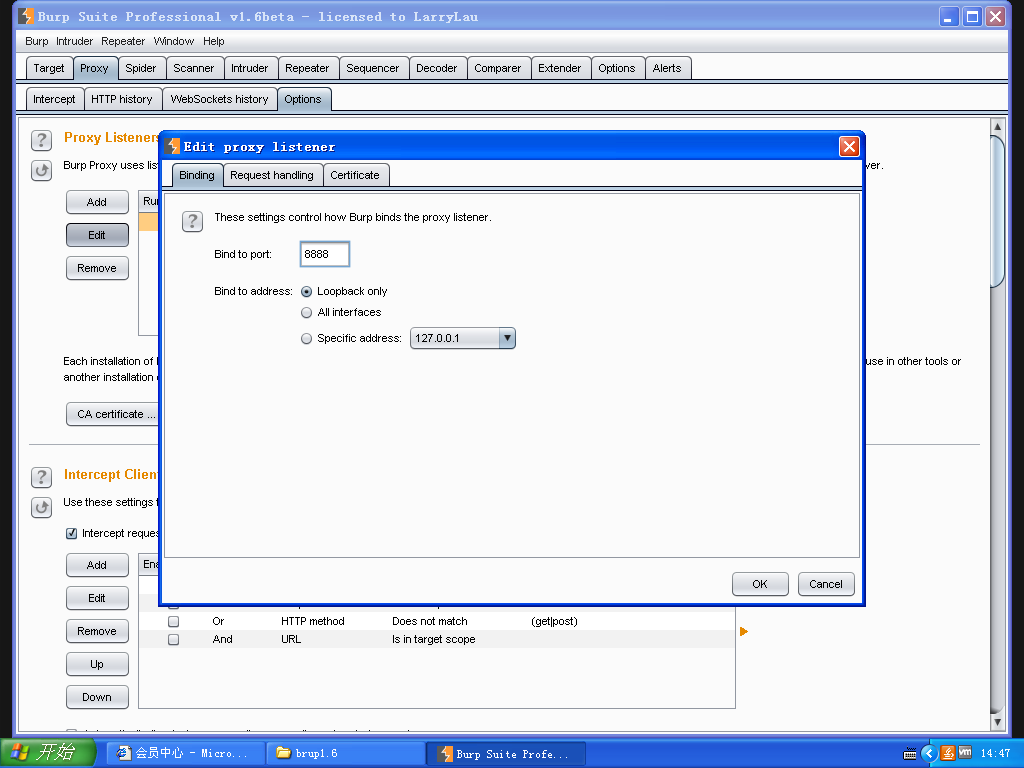This screenshot has height=768, width=1024.
Task: Select Specific address radio button
Action: coord(306,338)
